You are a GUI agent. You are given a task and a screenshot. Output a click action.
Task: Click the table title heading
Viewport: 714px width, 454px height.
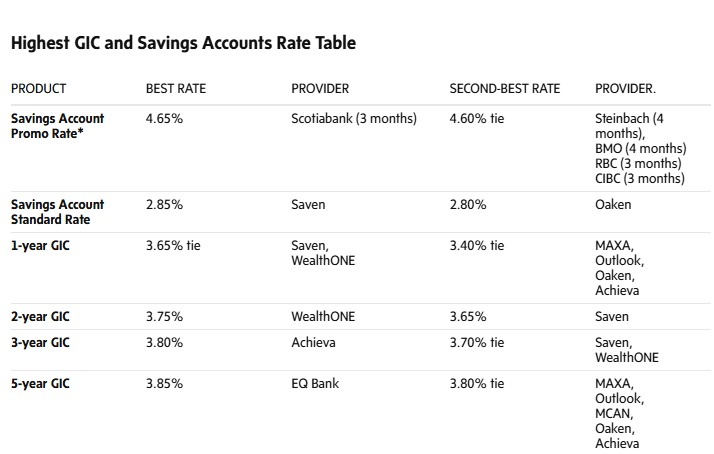pyautogui.click(x=183, y=43)
